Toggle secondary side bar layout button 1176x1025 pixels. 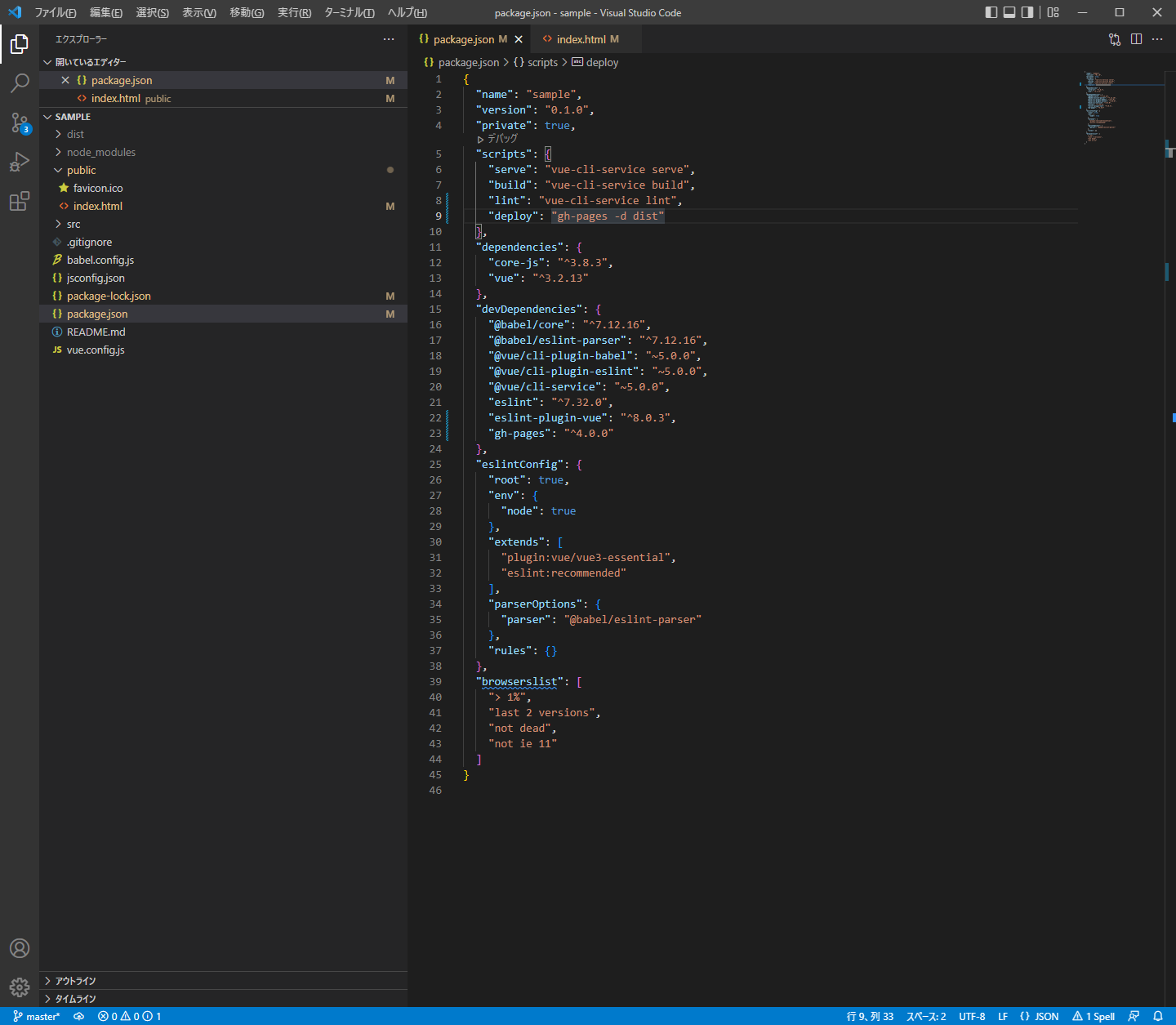(x=1027, y=12)
